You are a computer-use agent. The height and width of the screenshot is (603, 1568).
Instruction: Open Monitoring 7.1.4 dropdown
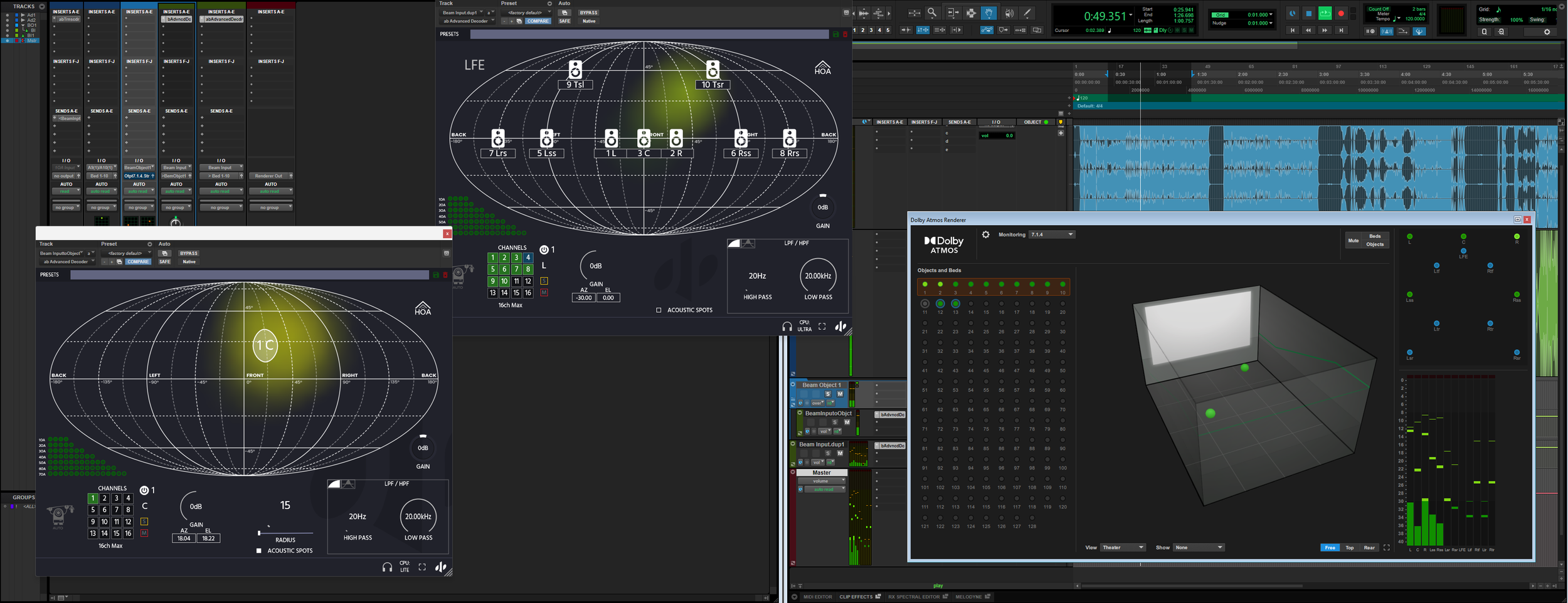1052,234
